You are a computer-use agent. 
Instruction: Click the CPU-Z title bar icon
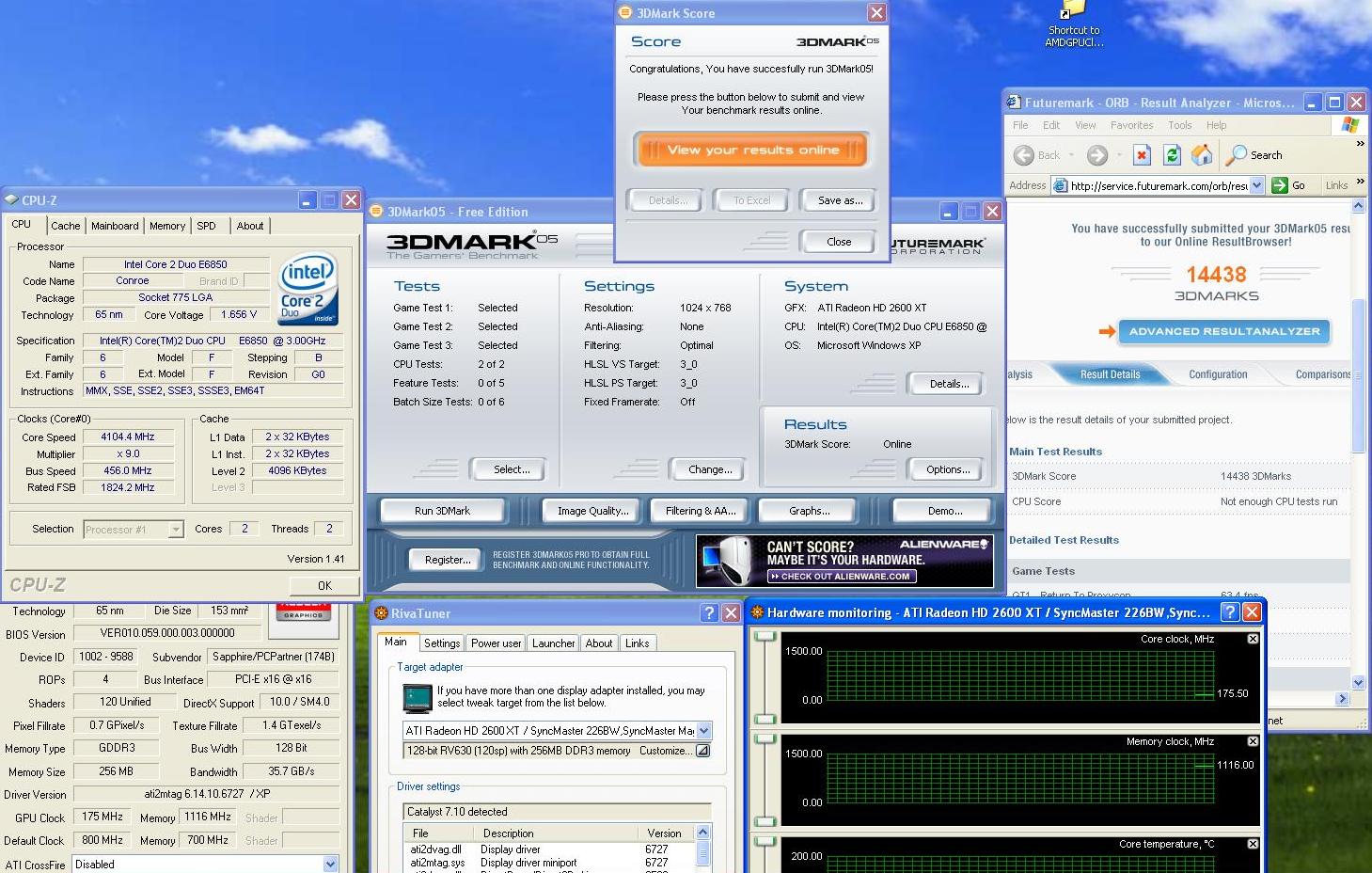click(x=11, y=200)
